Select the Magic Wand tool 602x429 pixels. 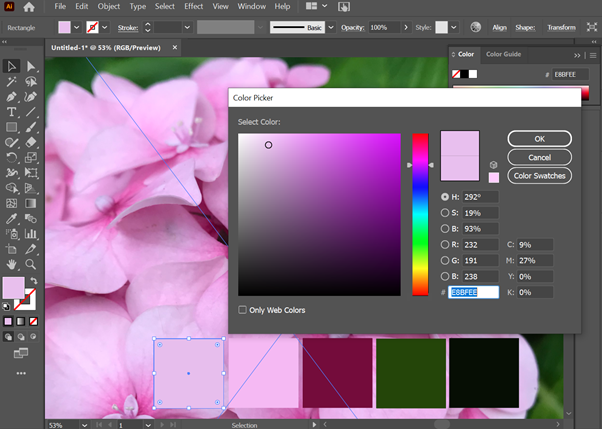pos(12,81)
